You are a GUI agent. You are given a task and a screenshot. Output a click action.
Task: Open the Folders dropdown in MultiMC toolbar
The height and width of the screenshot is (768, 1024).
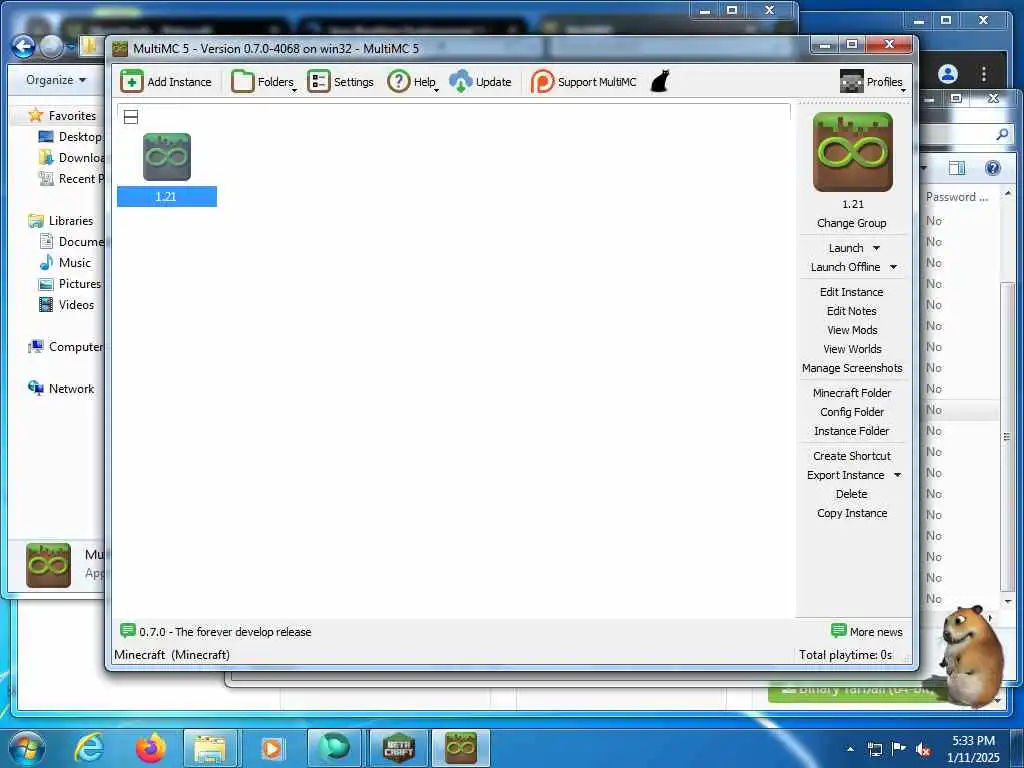tap(264, 82)
